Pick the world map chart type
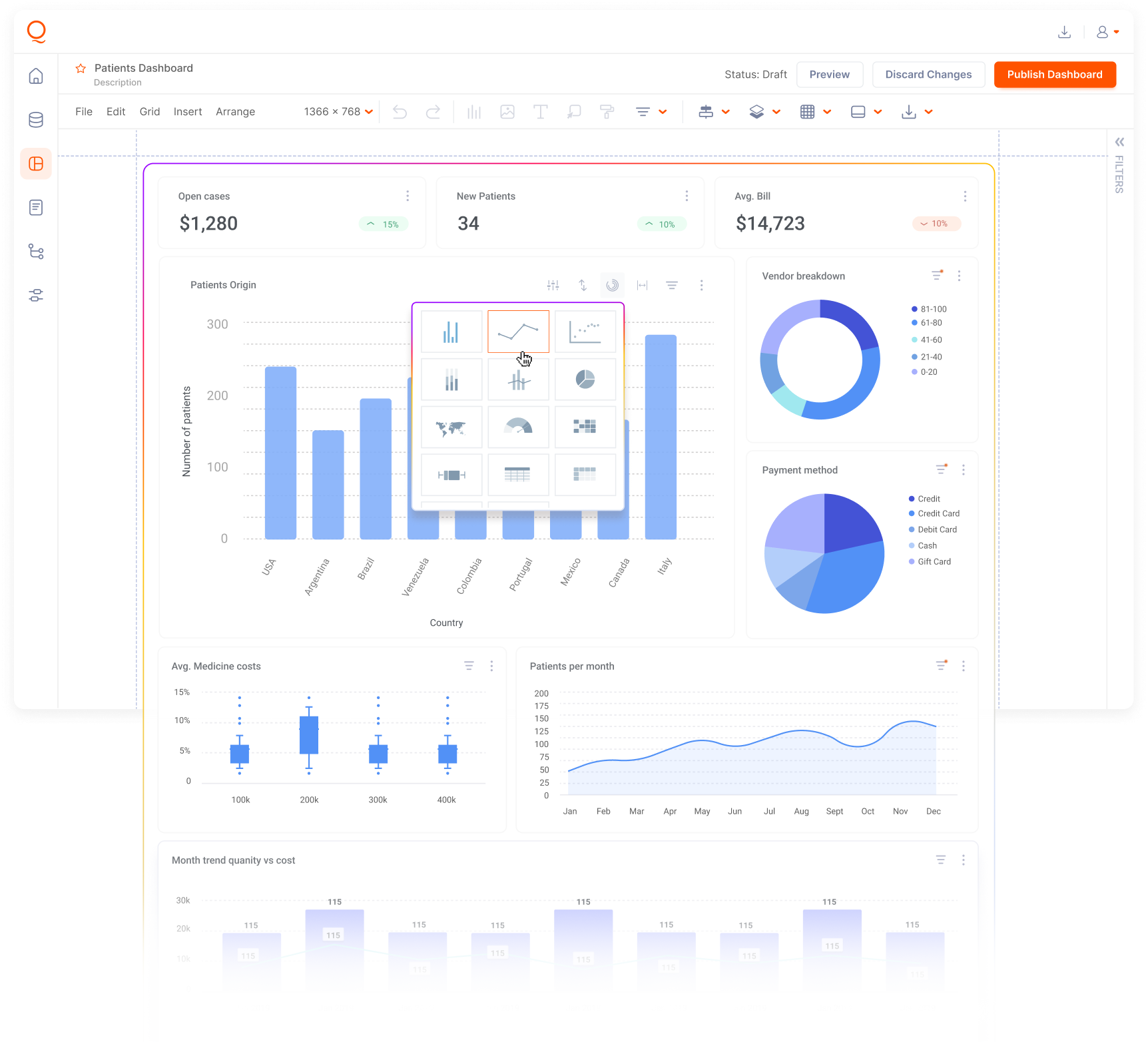This screenshot has height=1042, width=1148. coord(451,427)
